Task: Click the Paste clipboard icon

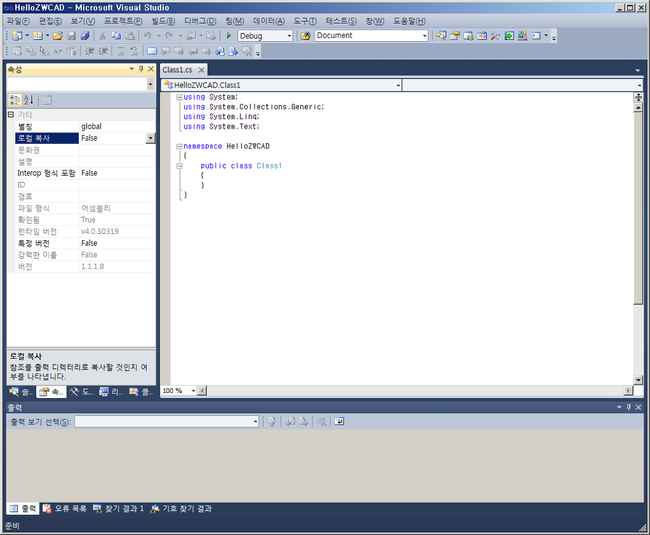Action: click(x=130, y=36)
